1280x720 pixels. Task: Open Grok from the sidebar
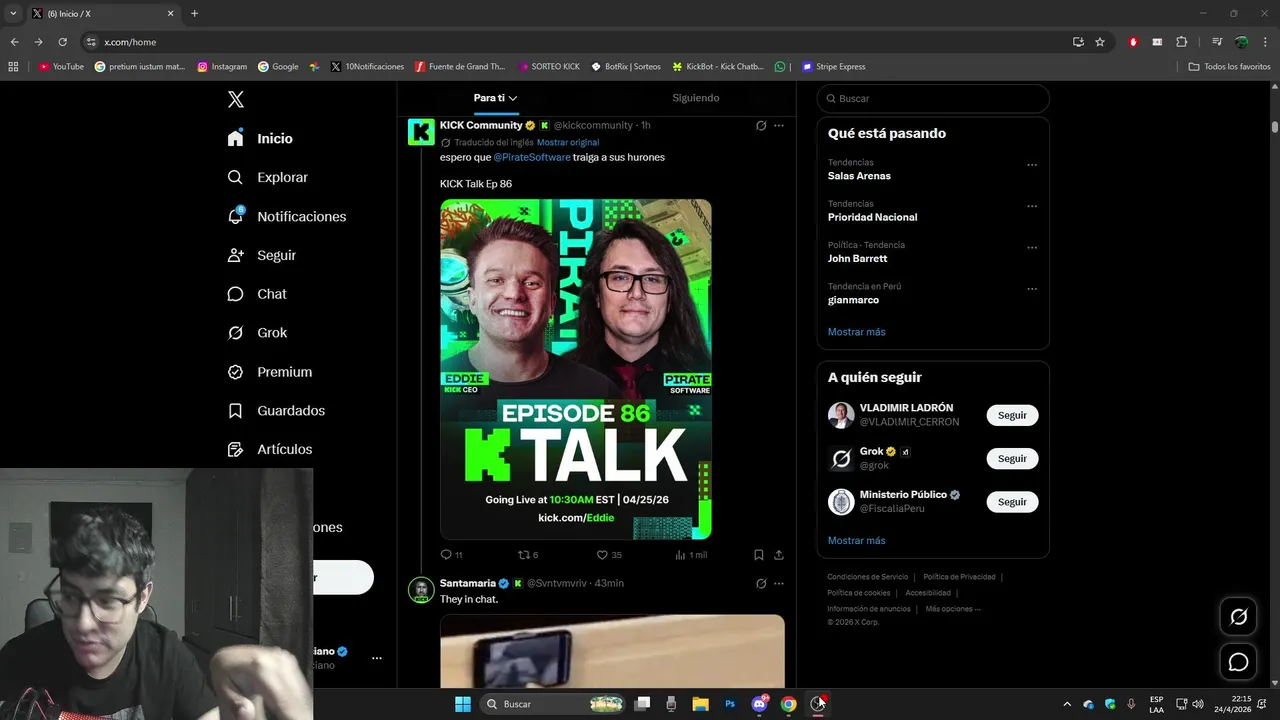[x=258, y=333]
